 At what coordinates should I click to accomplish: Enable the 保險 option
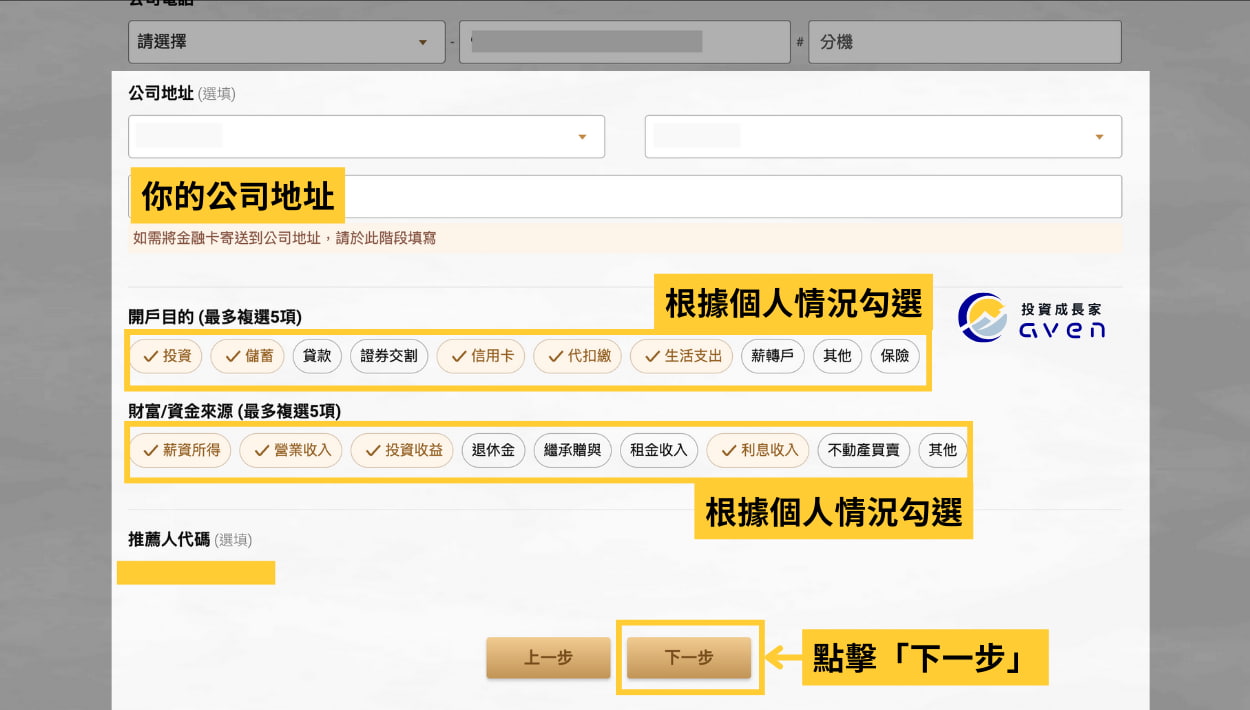(893, 356)
